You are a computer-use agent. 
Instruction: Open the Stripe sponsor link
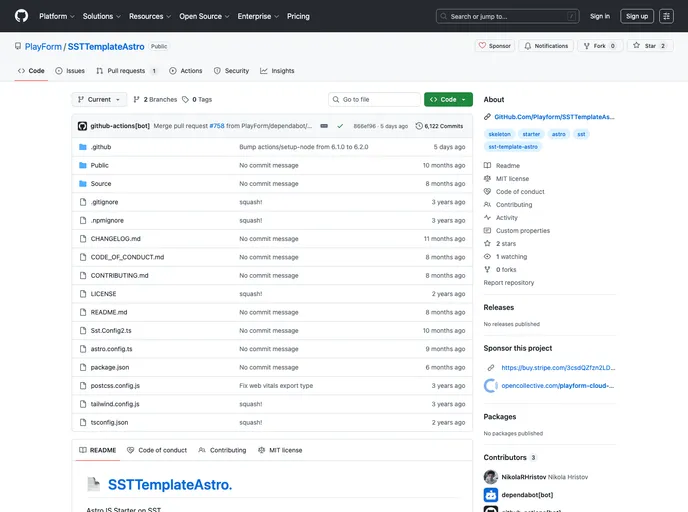[x=557, y=367]
